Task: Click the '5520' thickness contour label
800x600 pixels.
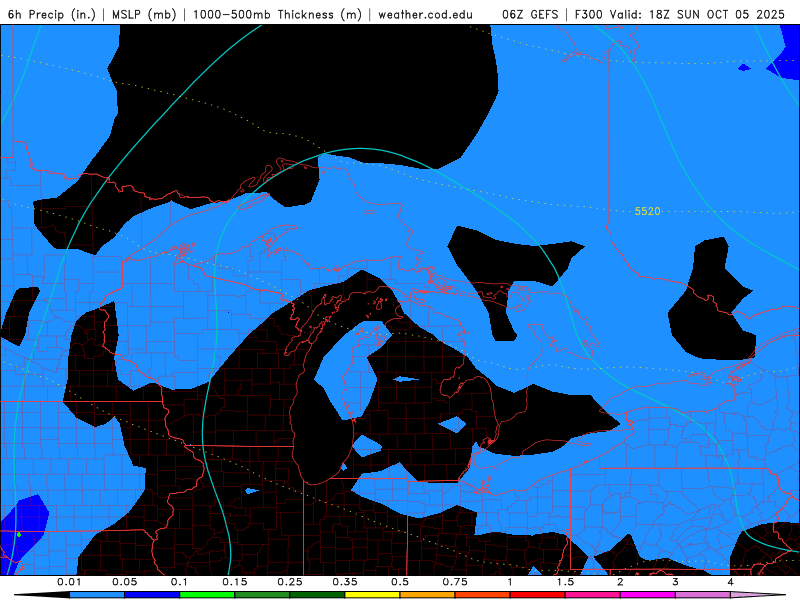Action: (647, 211)
